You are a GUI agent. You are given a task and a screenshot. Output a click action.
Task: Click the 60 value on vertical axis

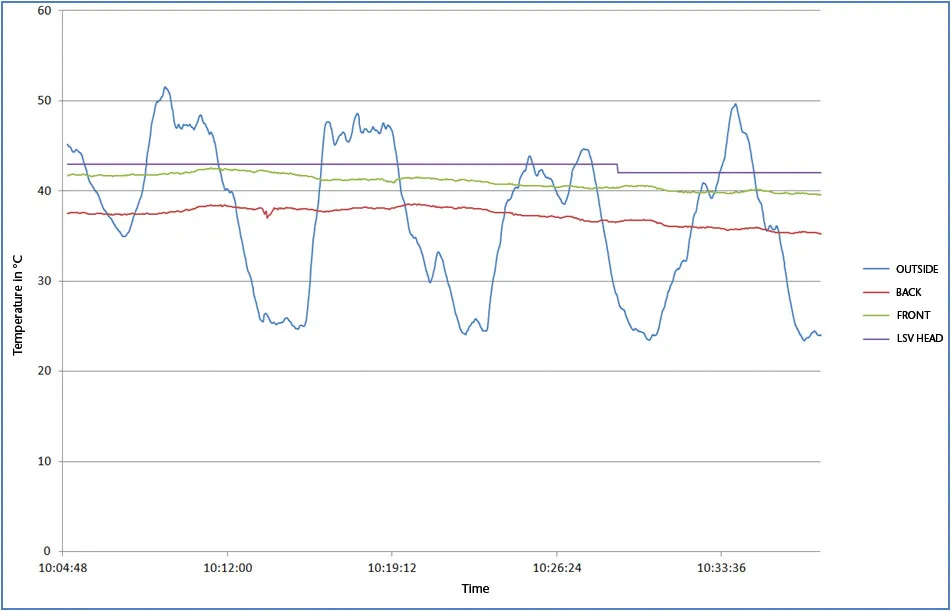(45, 10)
